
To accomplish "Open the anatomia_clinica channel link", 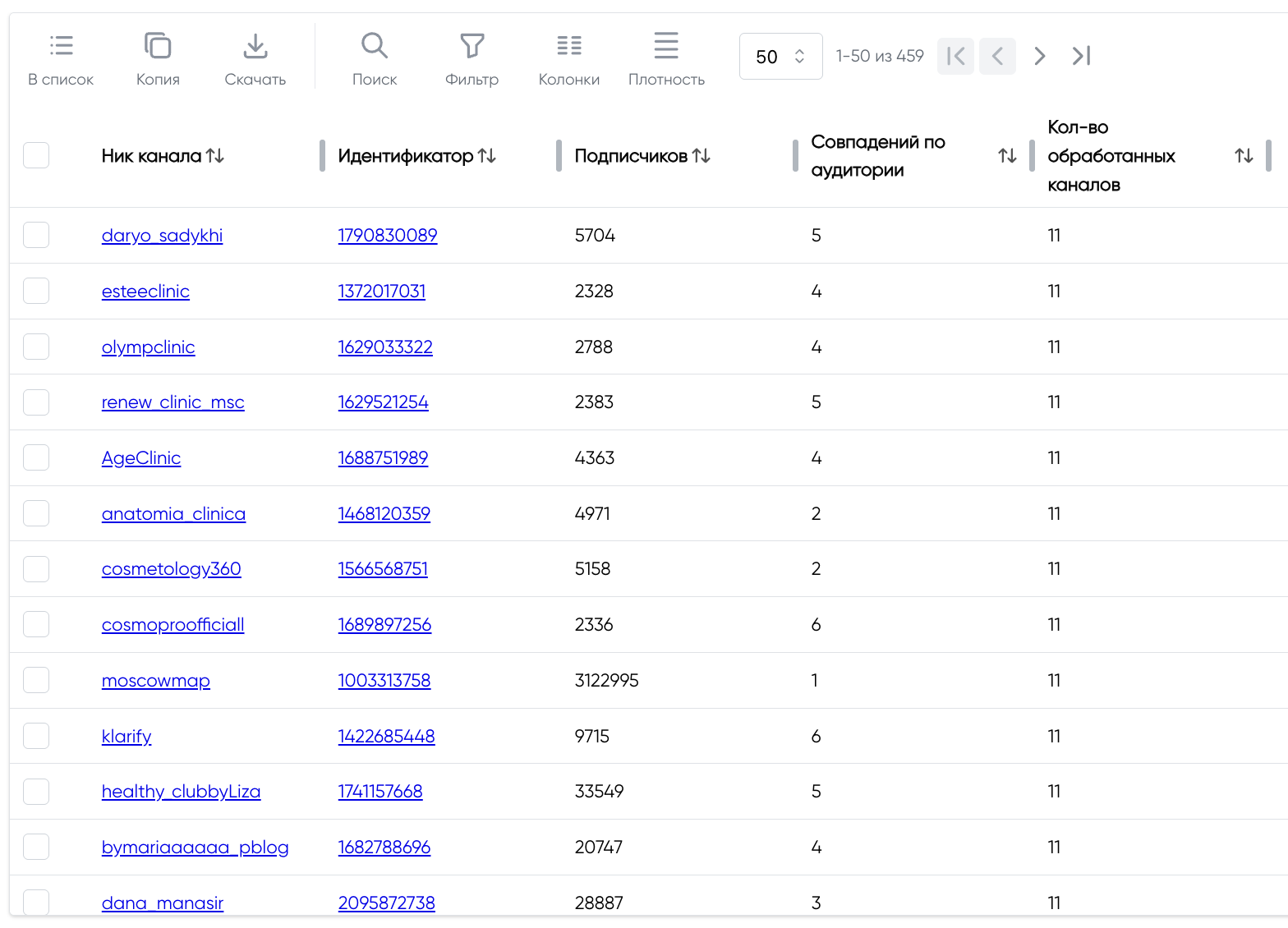I will pyautogui.click(x=173, y=514).
